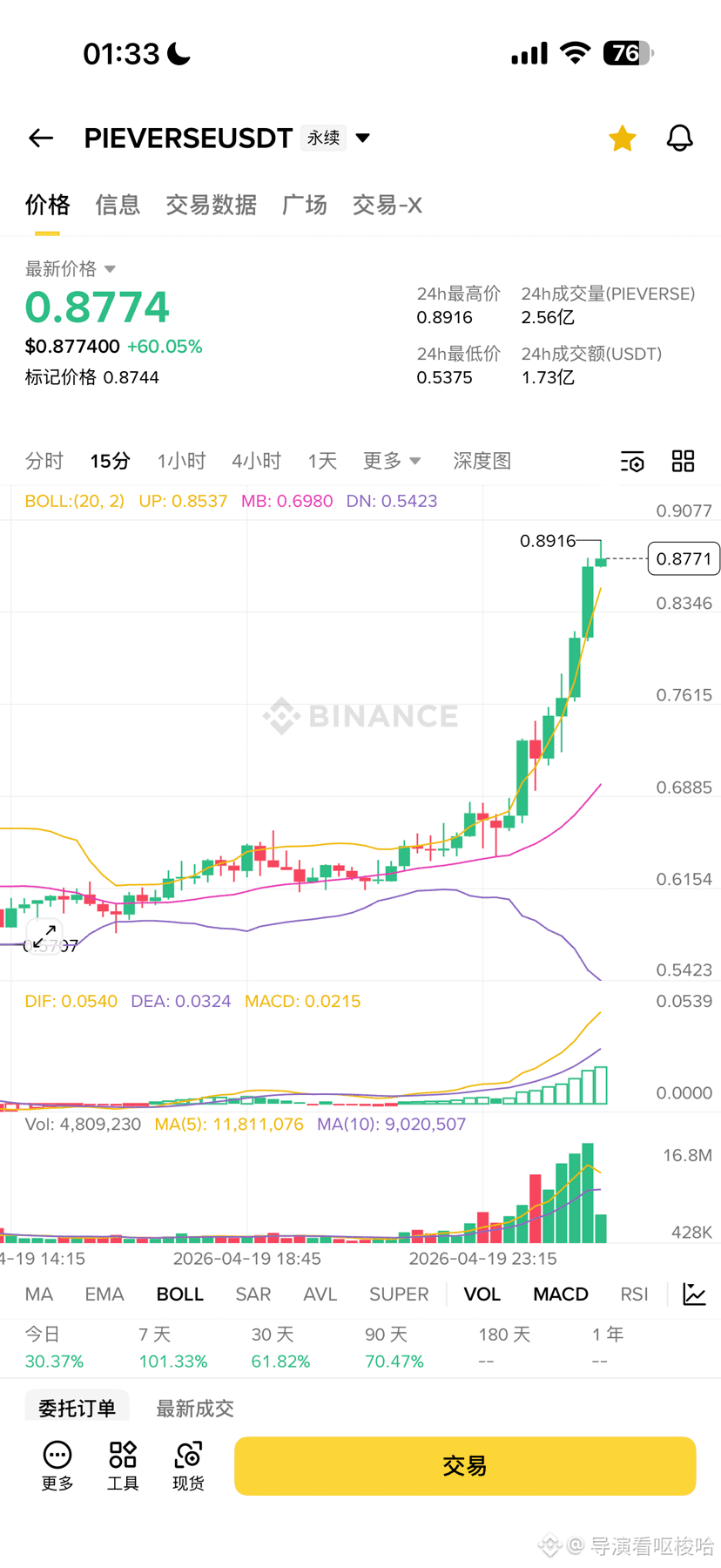The height and width of the screenshot is (1568, 721).
Task: Go to the 现货 spot market
Action: [188, 1465]
